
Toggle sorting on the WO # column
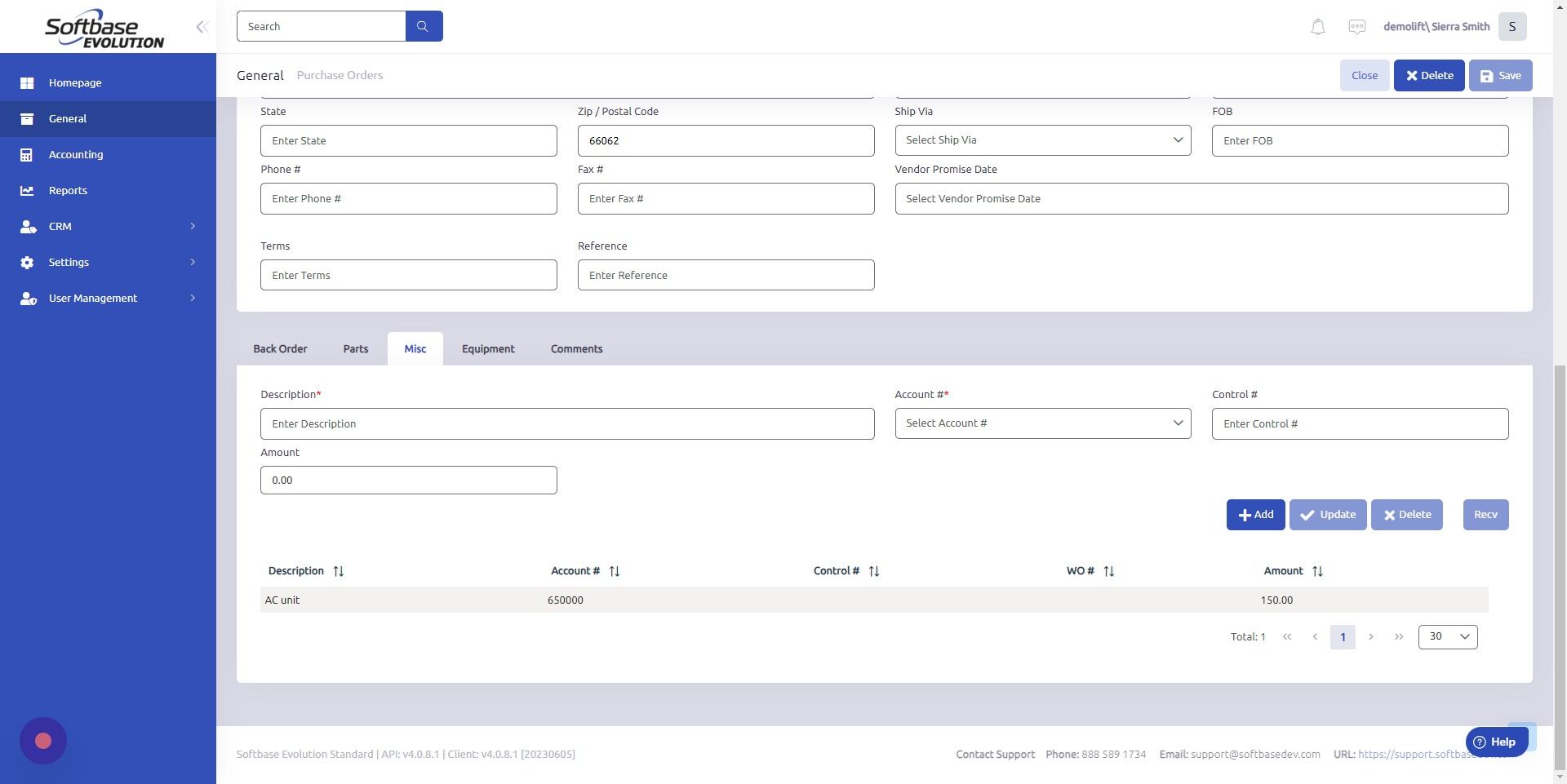(1108, 570)
